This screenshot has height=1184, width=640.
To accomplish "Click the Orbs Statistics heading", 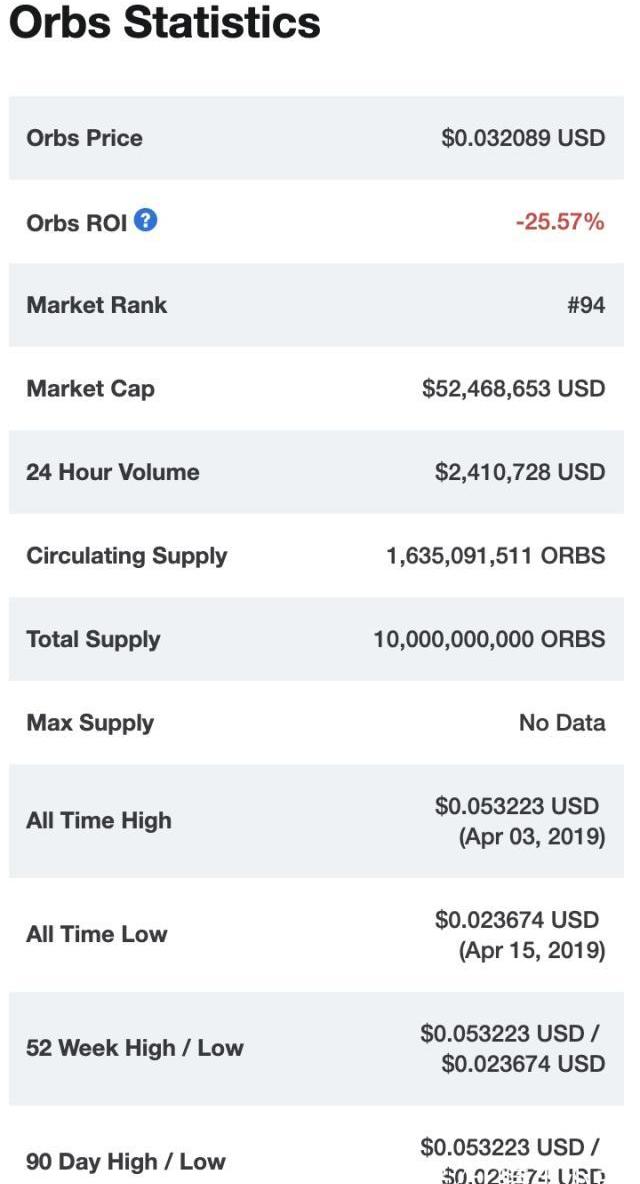I will pos(165,23).
